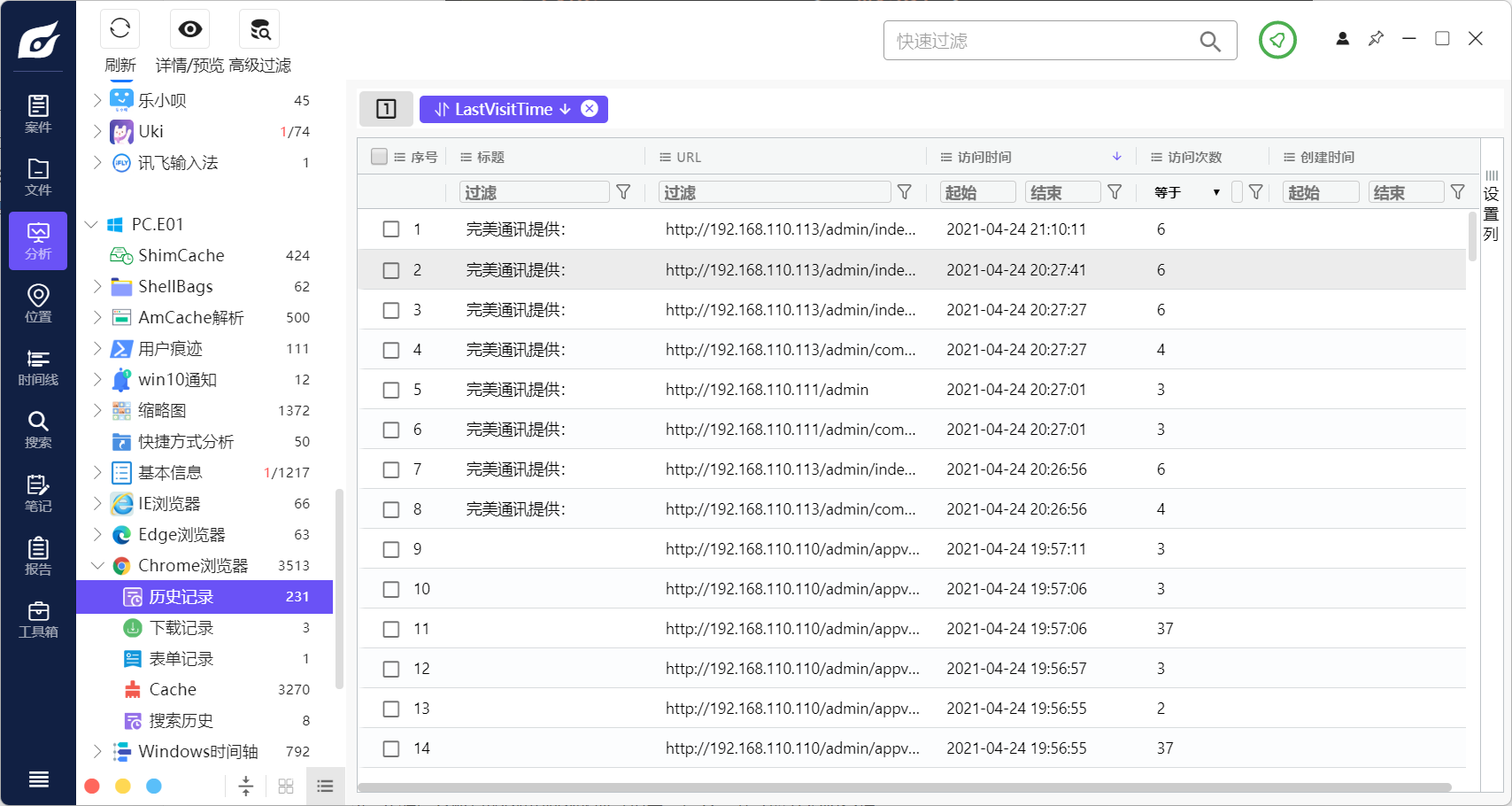Image resolution: width=1512 pixels, height=806 pixels.
Task: Sort by the 访问次数 column header
Action: (1194, 157)
